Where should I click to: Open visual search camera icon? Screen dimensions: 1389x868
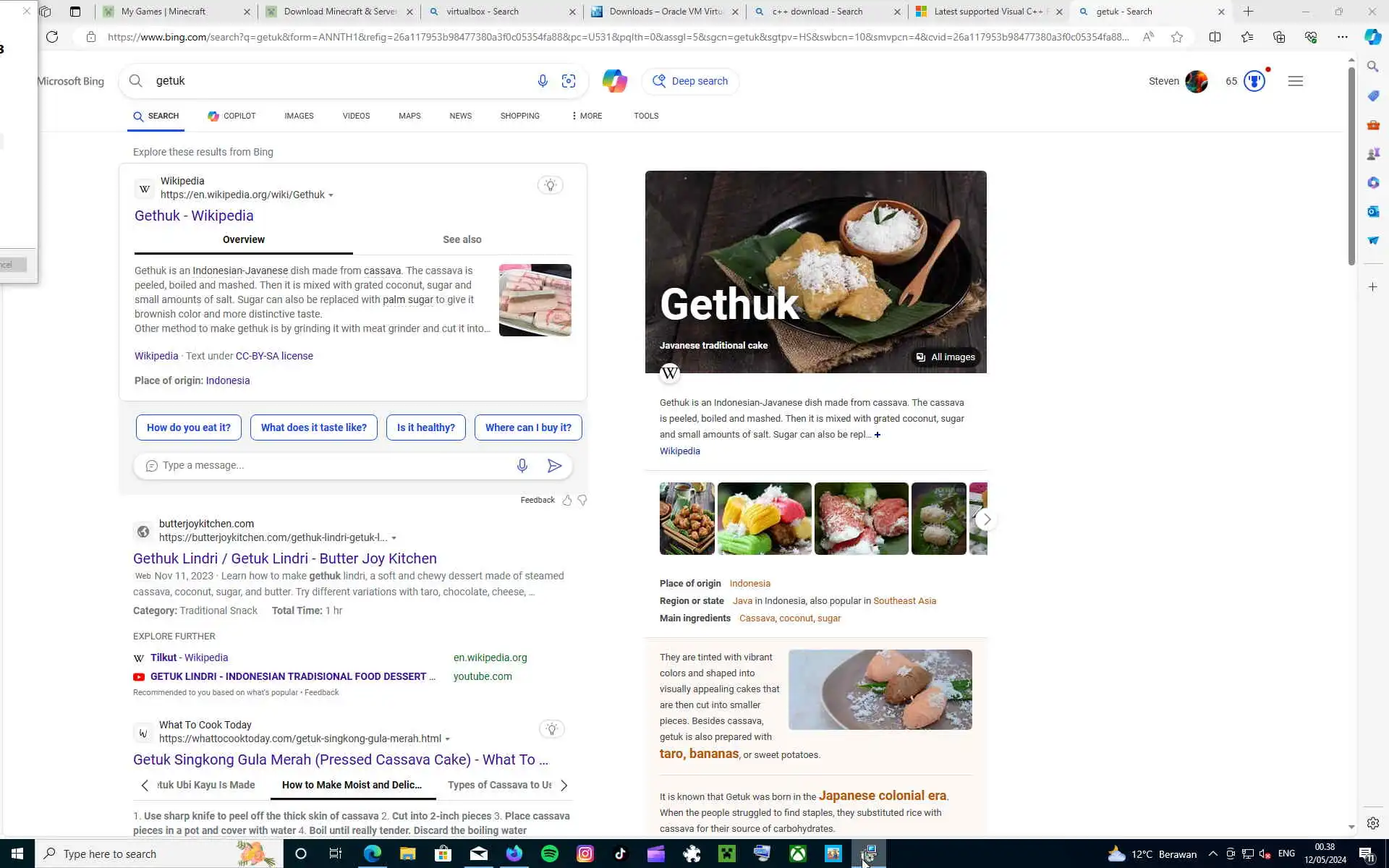pyautogui.click(x=569, y=81)
